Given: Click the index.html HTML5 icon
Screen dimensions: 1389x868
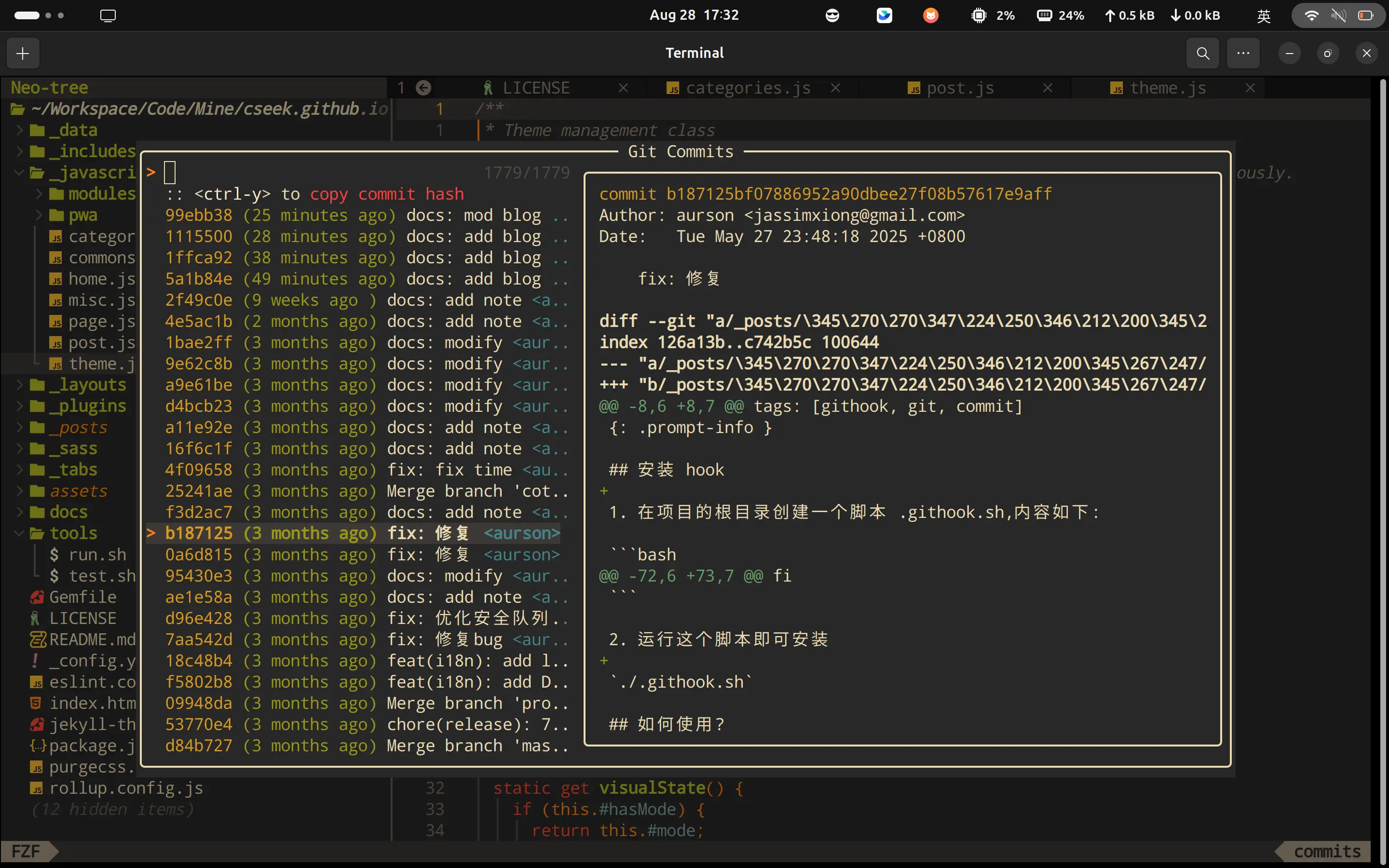Looking at the screenshot, I should pyautogui.click(x=36, y=703).
